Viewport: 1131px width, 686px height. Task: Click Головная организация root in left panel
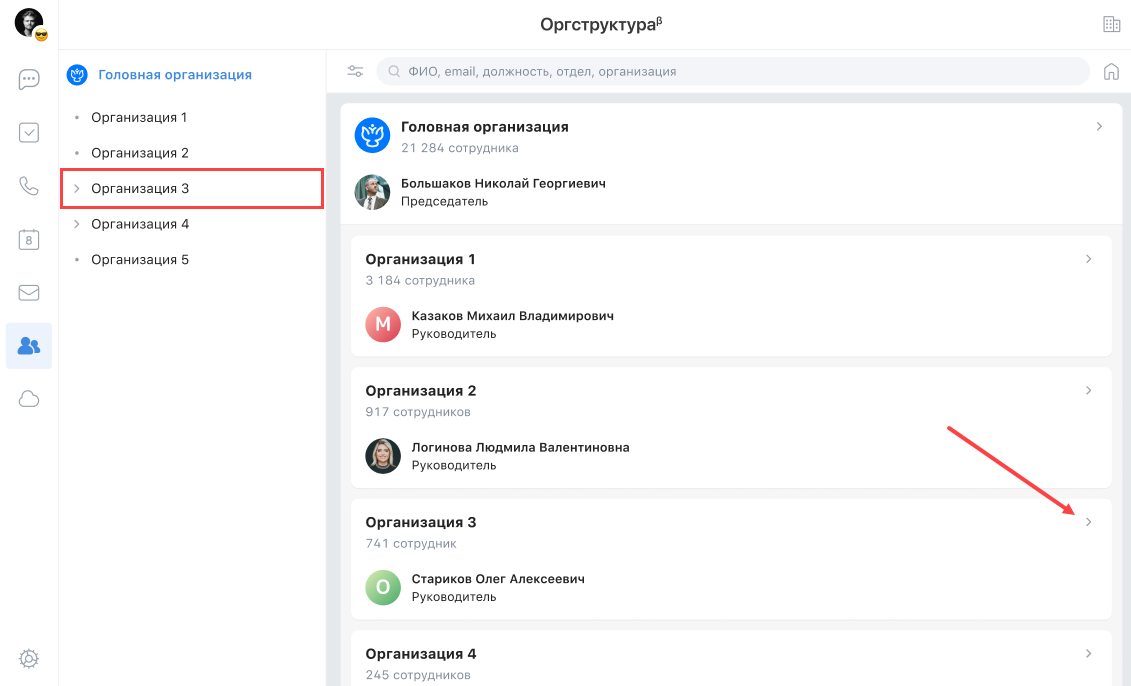pyautogui.click(x=174, y=75)
